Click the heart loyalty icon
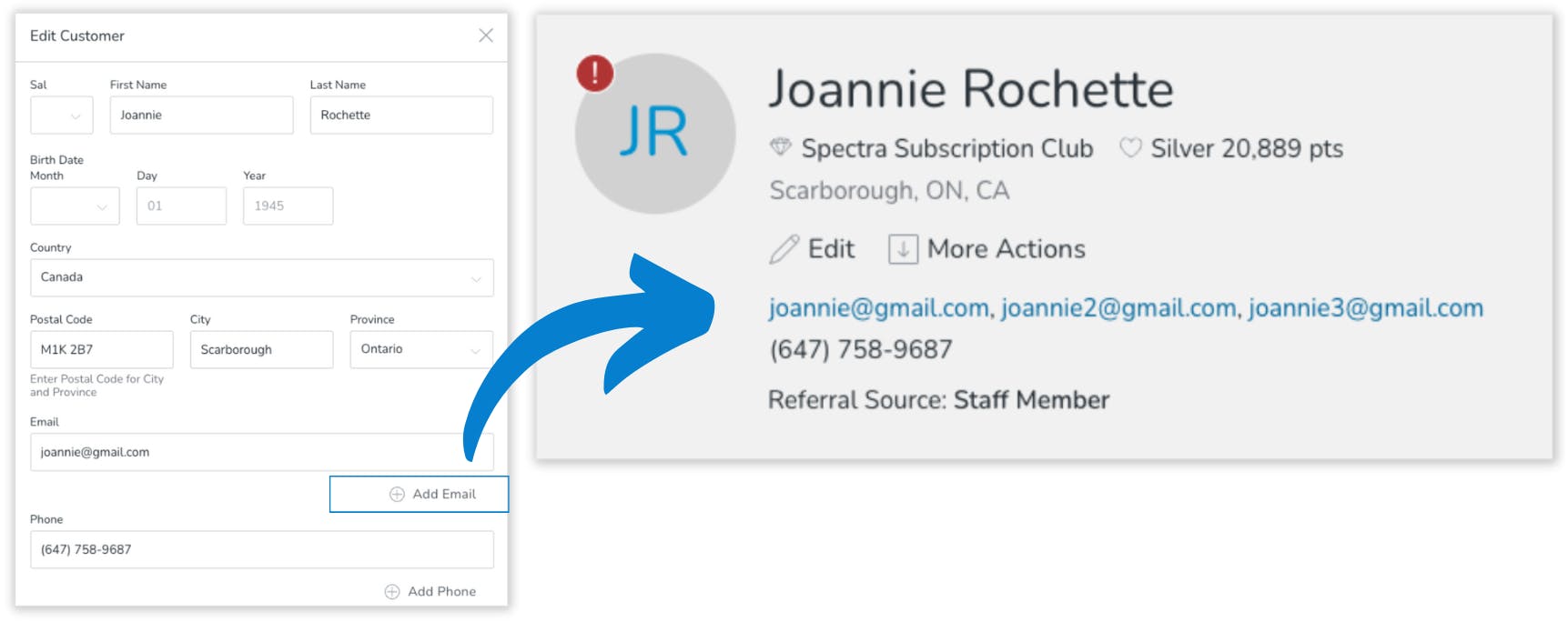 pos(1130,147)
